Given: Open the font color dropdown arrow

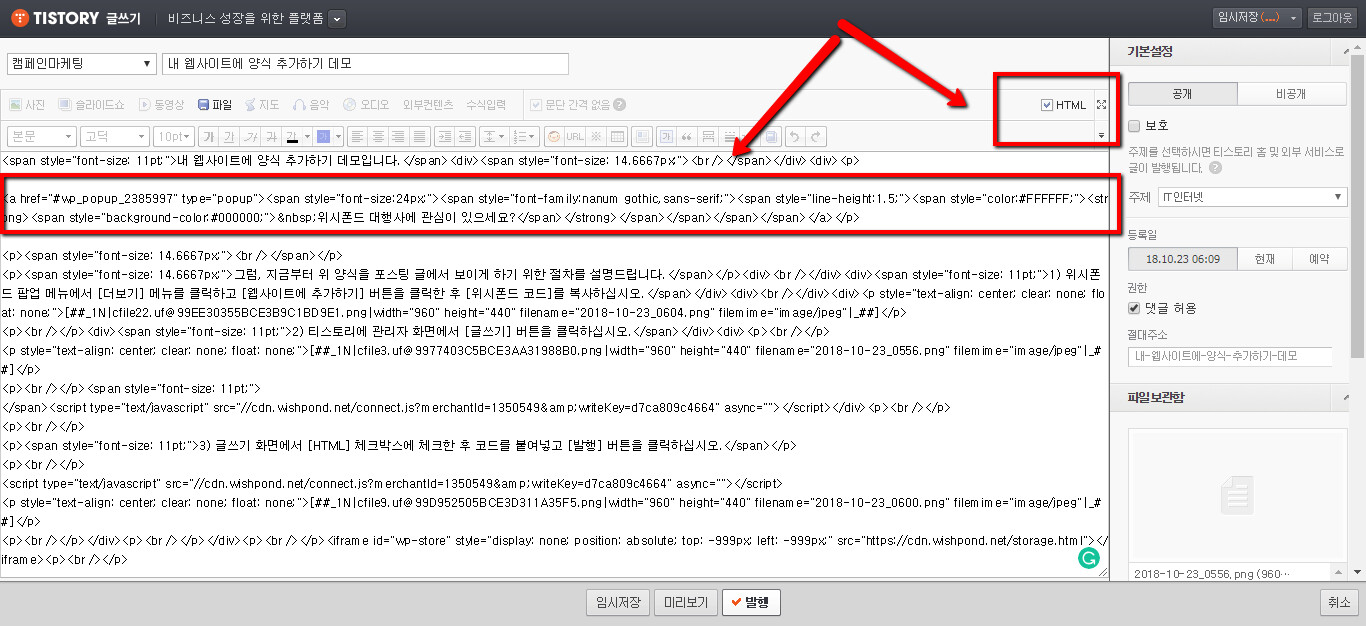Looking at the screenshot, I should pos(306,136).
